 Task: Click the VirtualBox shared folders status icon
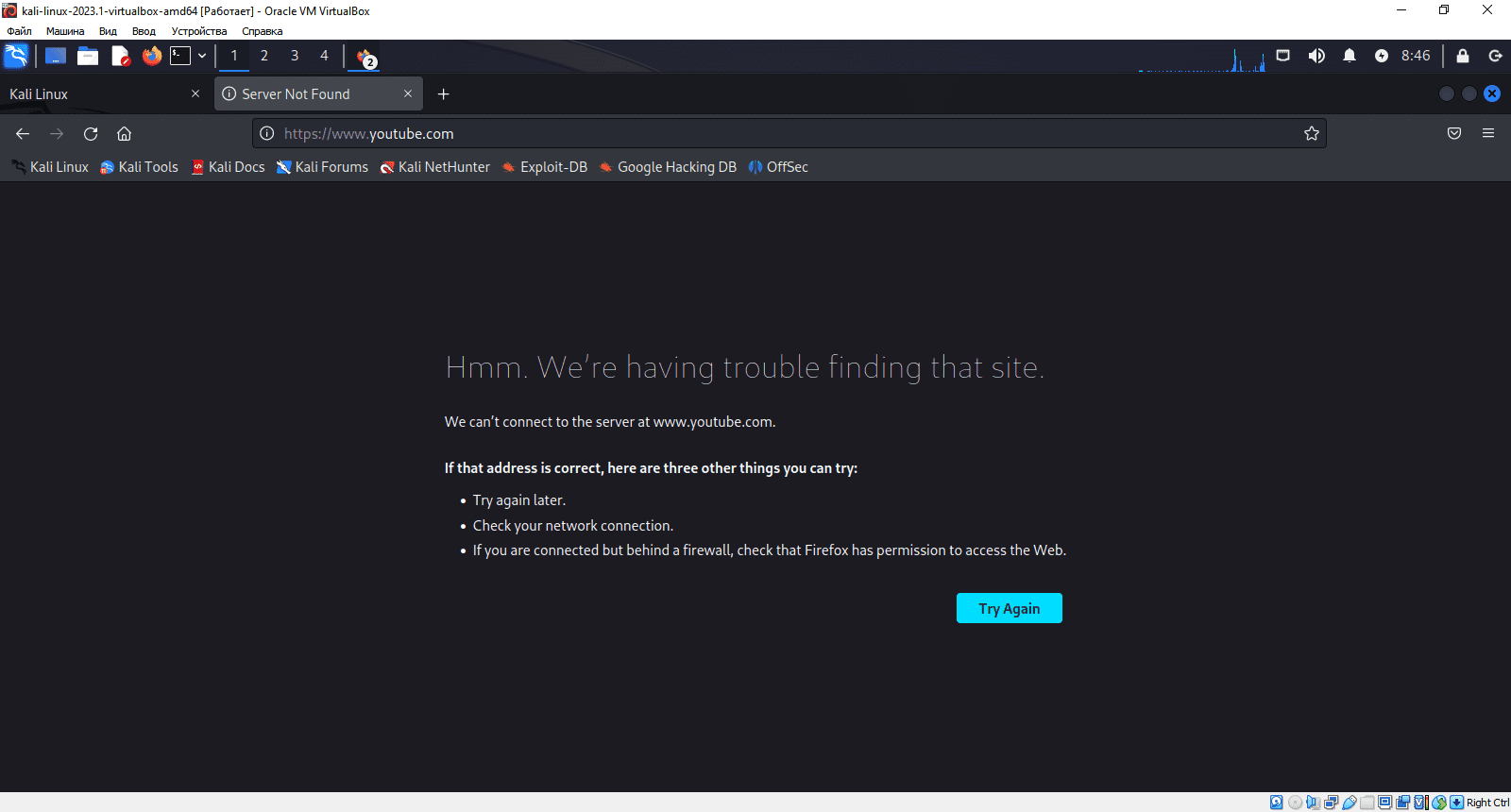1367,803
